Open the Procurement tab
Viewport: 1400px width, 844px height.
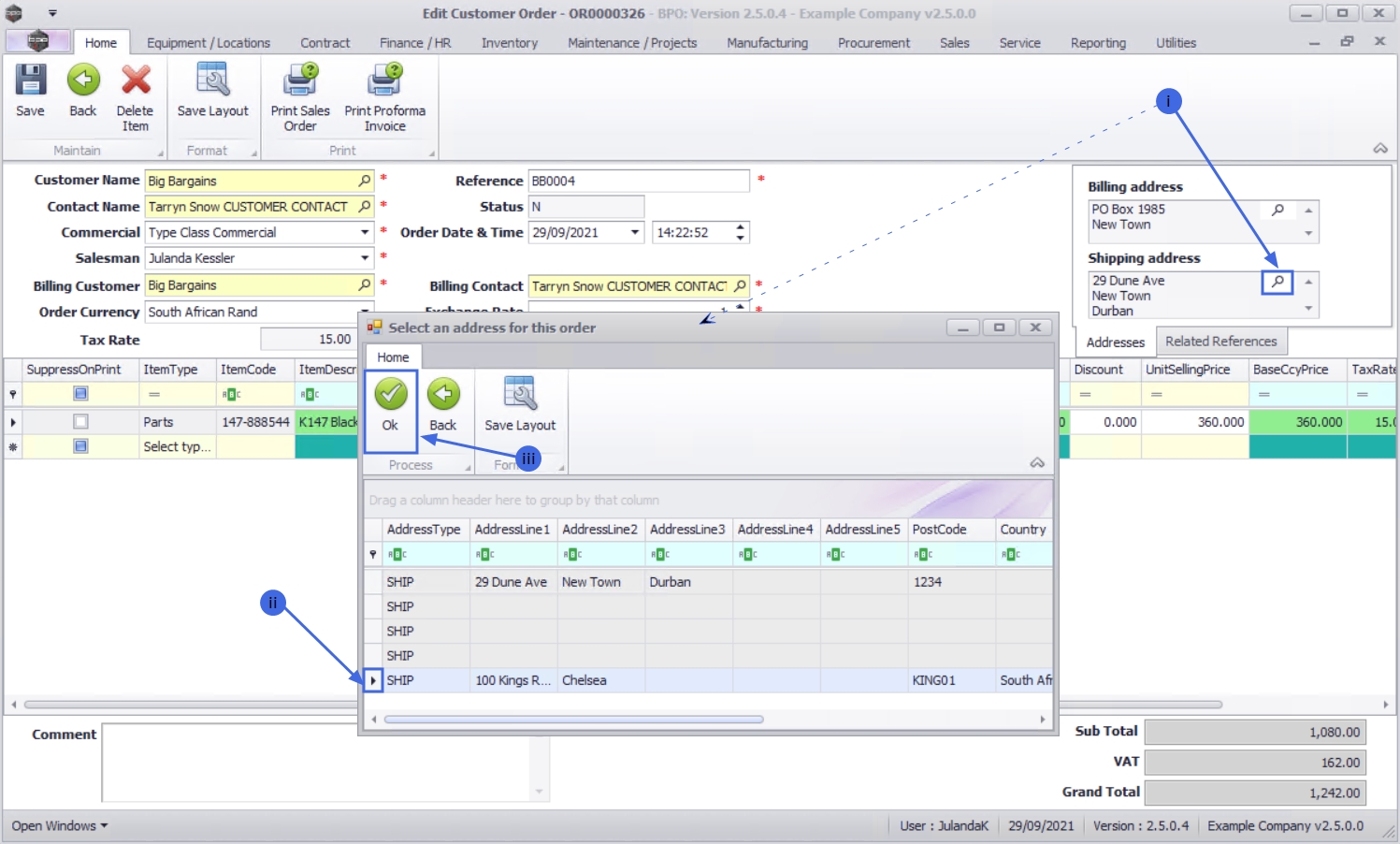click(x=874, y=43)
